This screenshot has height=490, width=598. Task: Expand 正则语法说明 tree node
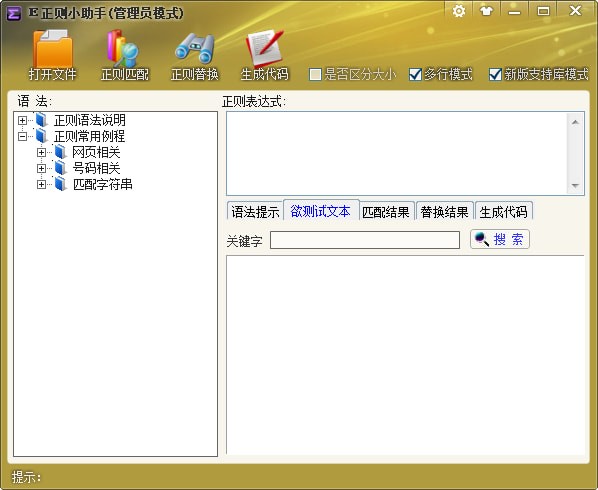click(x=23, y=120)
